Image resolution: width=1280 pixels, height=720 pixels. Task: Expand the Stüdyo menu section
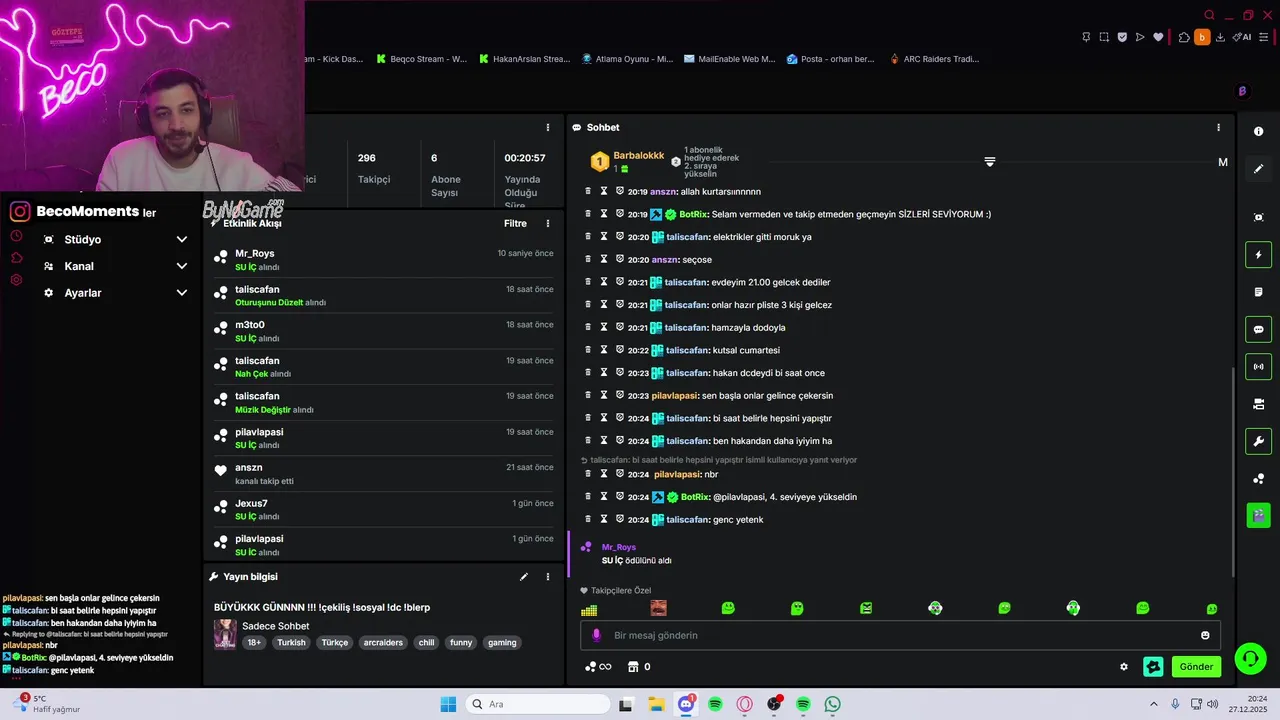click(x=115, y=240)
